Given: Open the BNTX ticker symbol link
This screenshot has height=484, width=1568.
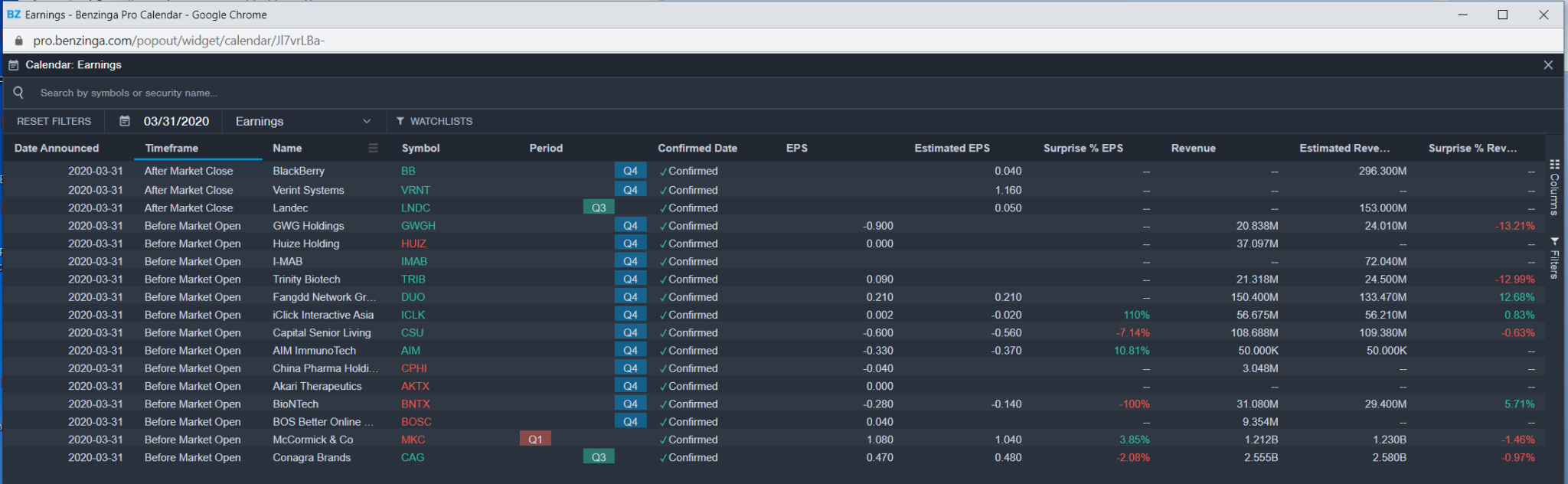Looking at the screenshot, I should 415,404.
